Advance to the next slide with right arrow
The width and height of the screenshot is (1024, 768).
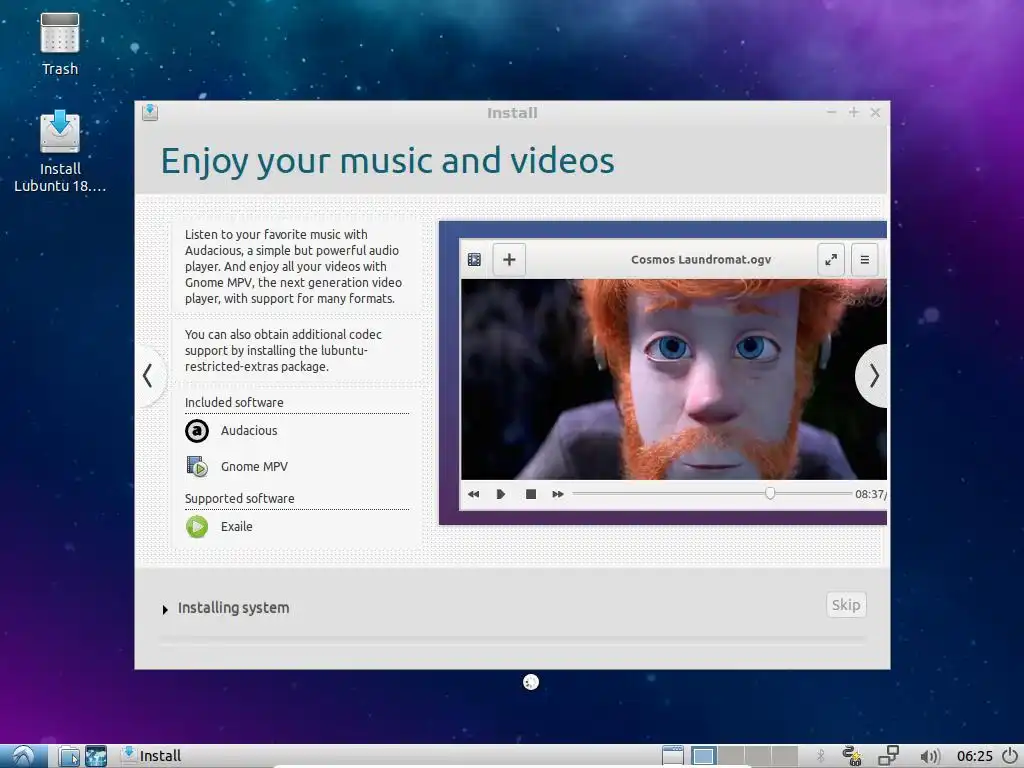tap(873, 376)
